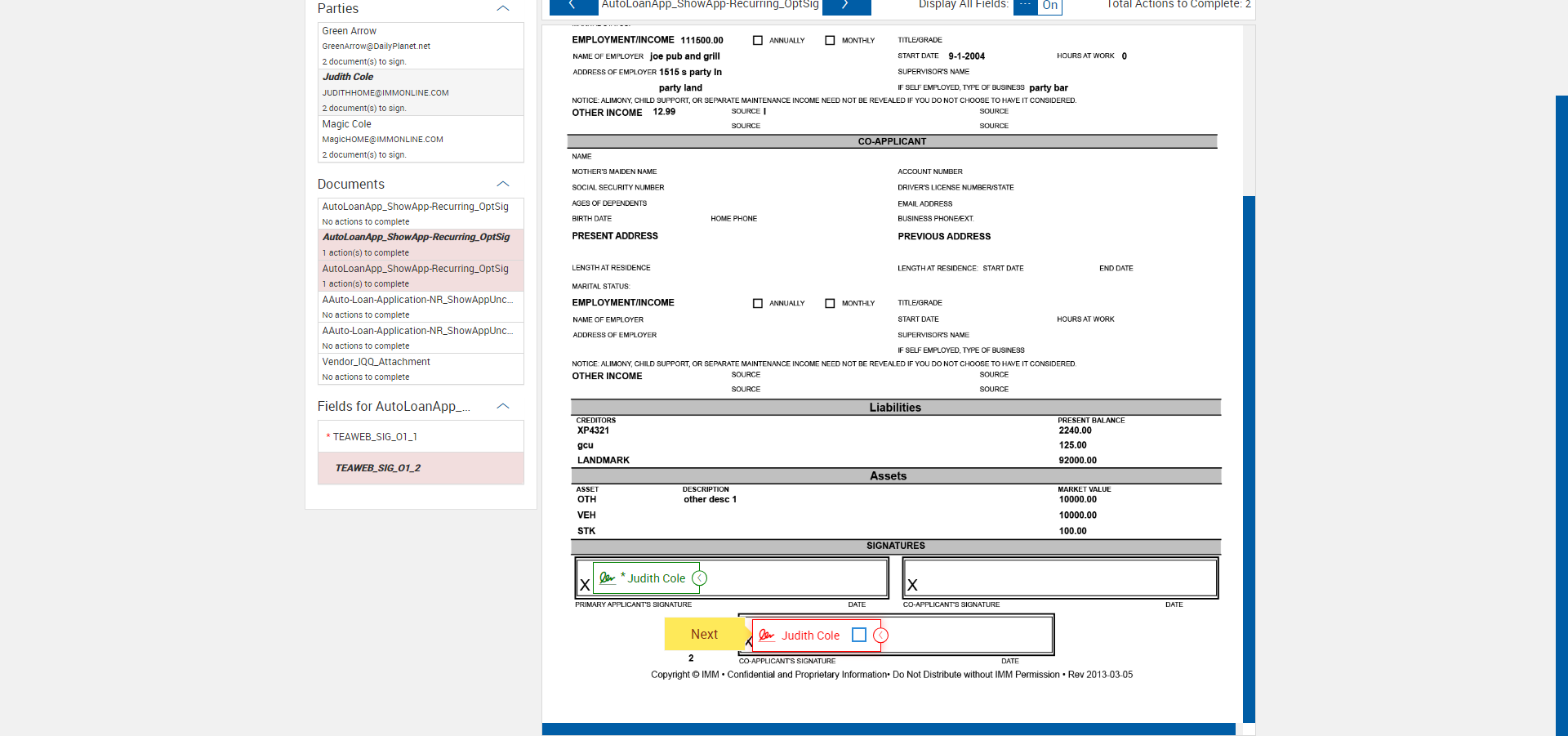Viewport: 1568px width, 736px height.
Task: Click the asset description 'other desc 1'
Action: 710,500
